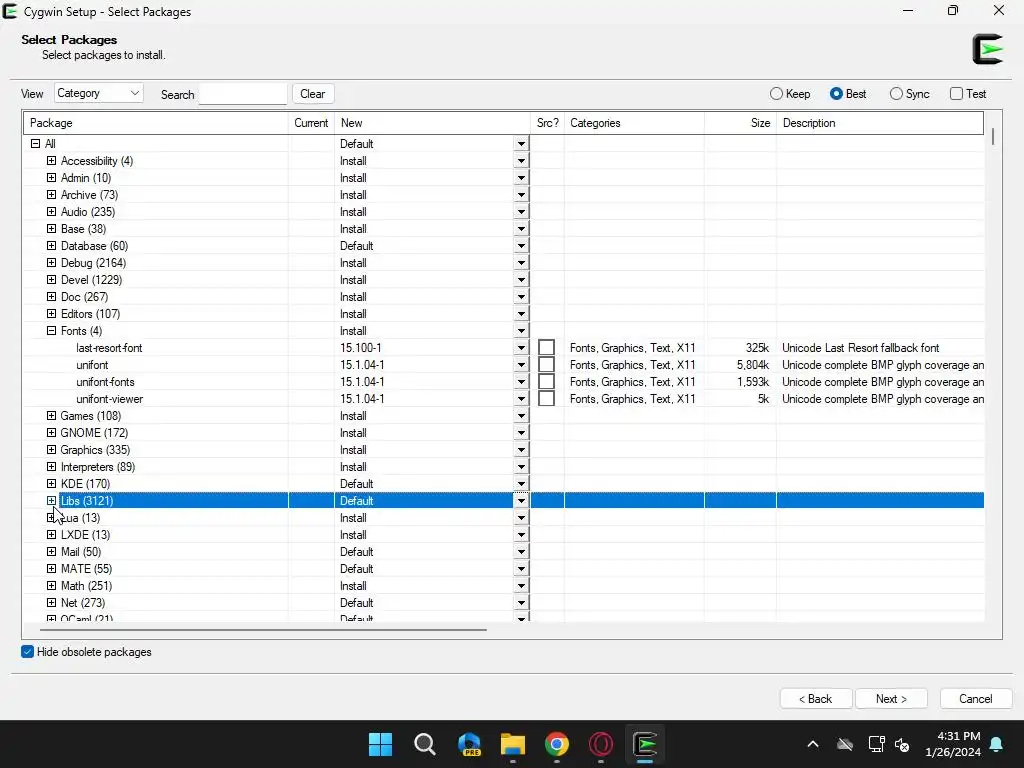This screenshot has height=768, width=1024.
Task: Toggle Hide obsolete packages checkbox
Action: click(27, 652)
